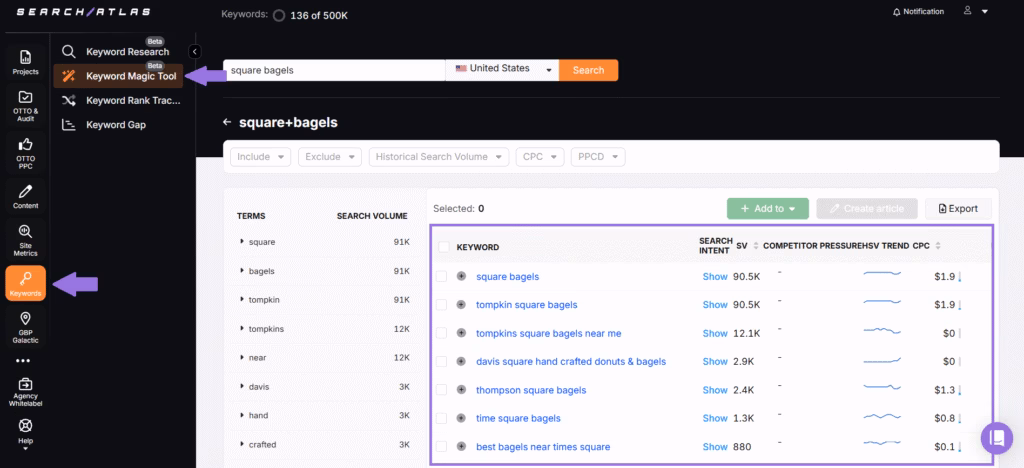The width and height of the screenshot is (1024, 468).
Task: Open the 'tompkin square bagels' keyword link
Action: click(x=526, y=305)
